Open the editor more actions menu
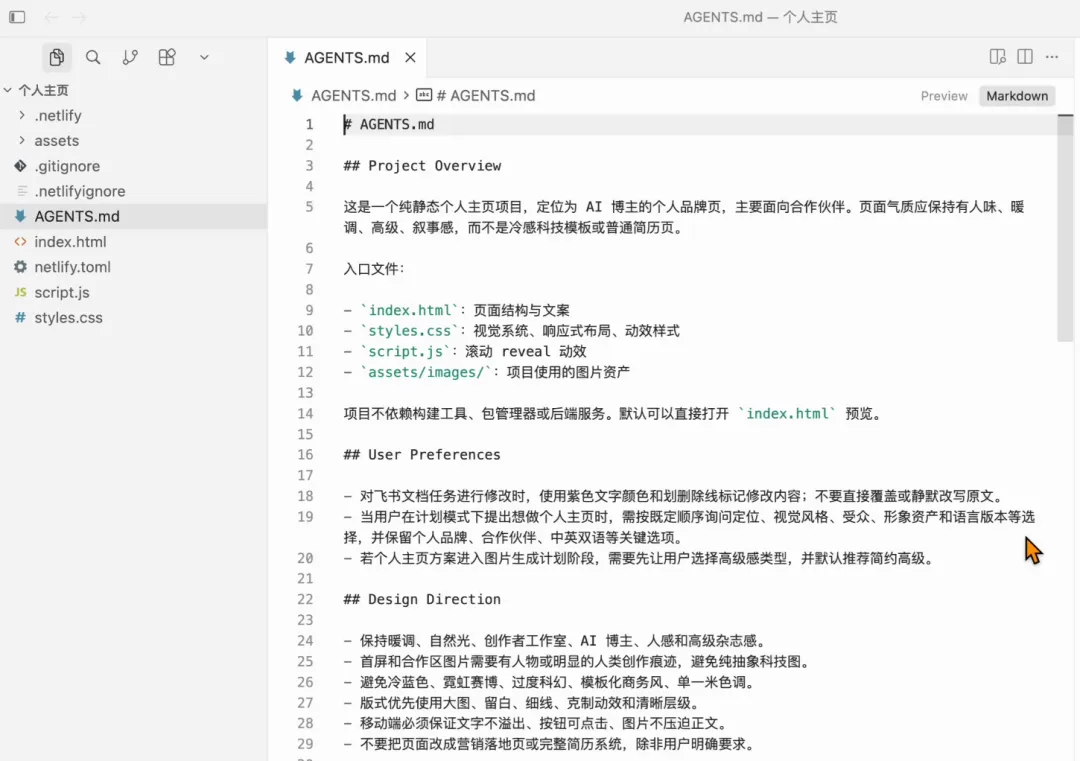Image resolution: width=1080 pixels, height=761 pixels. [1052, 57]
